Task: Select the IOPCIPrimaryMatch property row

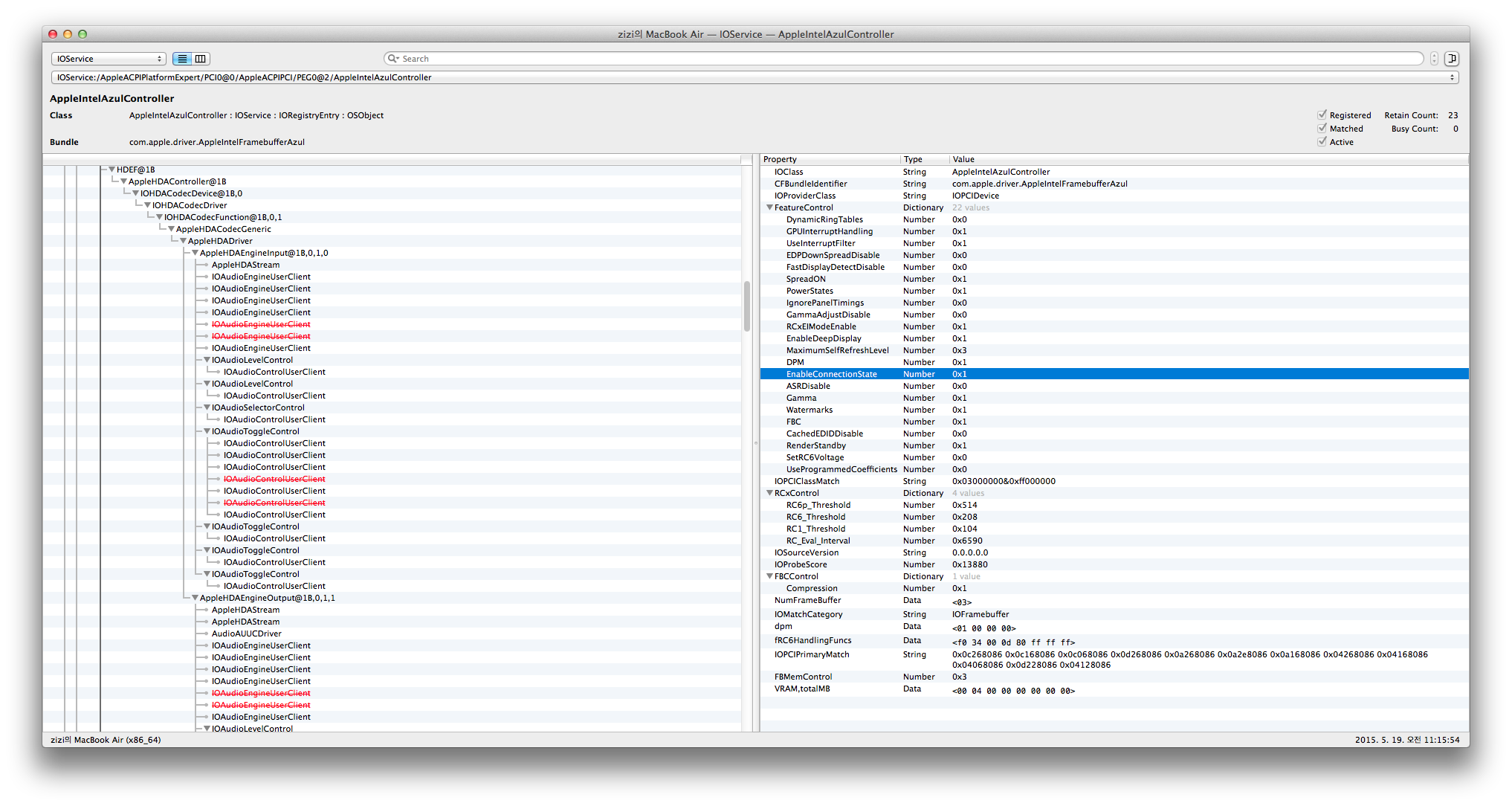Action: 1114,660
